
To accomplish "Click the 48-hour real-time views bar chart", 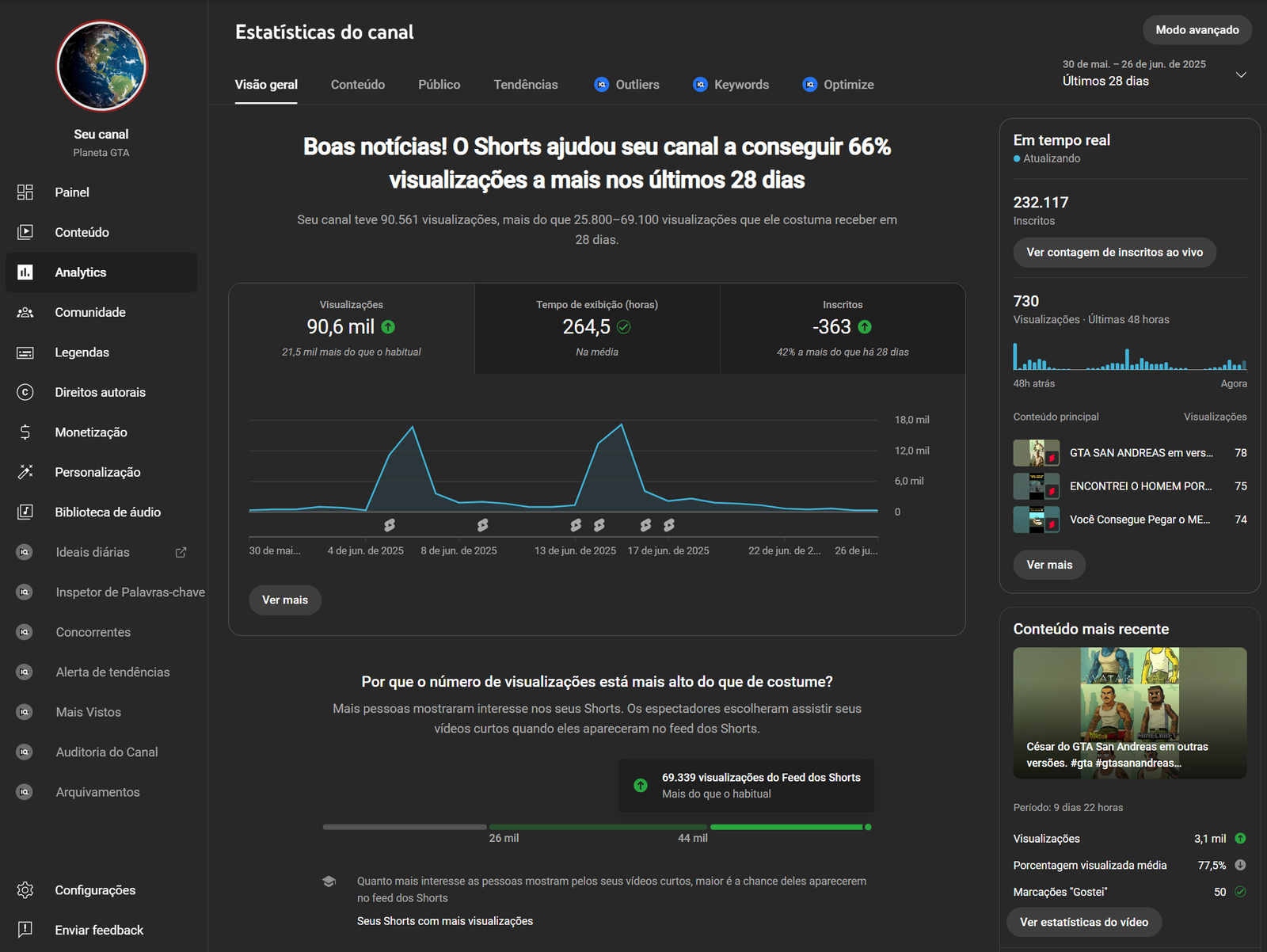I will point(1130,356).
